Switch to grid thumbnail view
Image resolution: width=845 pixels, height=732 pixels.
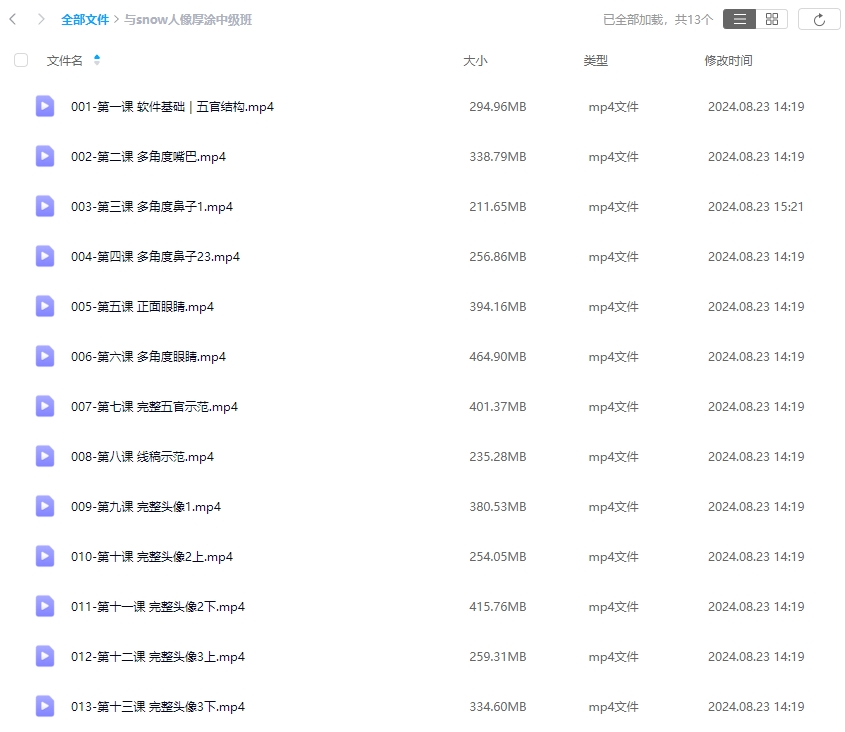coord(771,19)
